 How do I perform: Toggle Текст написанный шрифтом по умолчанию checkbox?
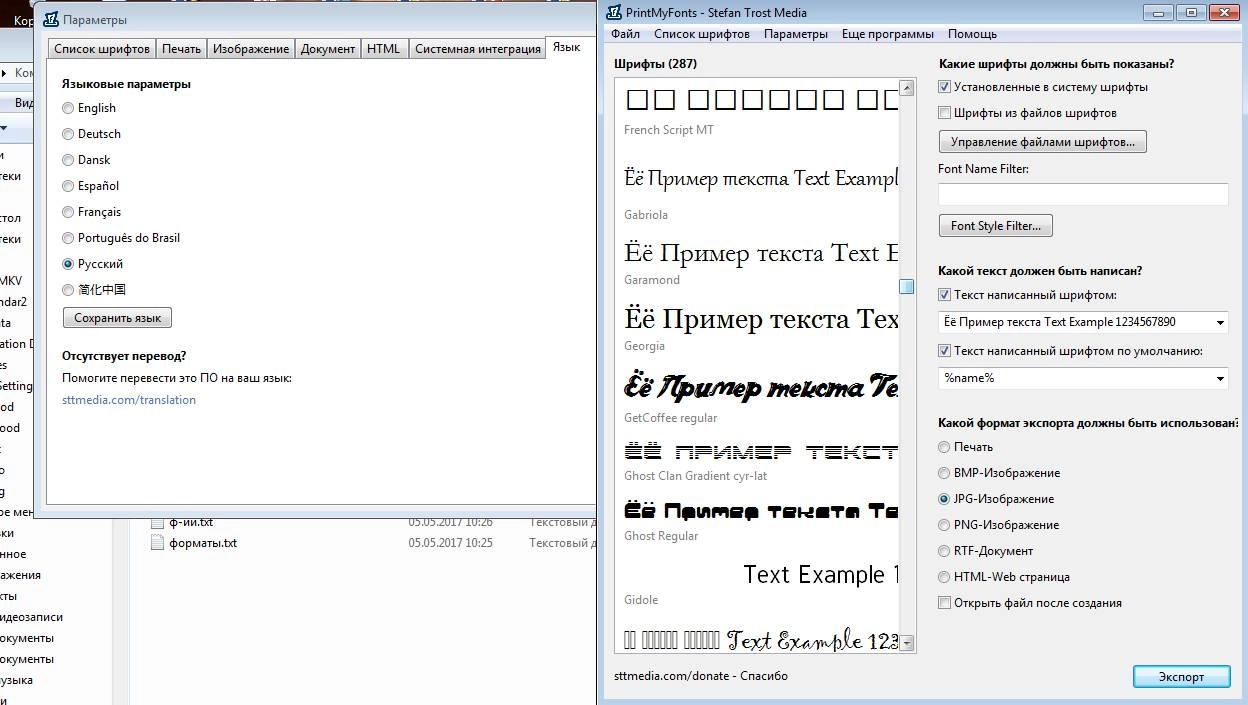[945, 351]
